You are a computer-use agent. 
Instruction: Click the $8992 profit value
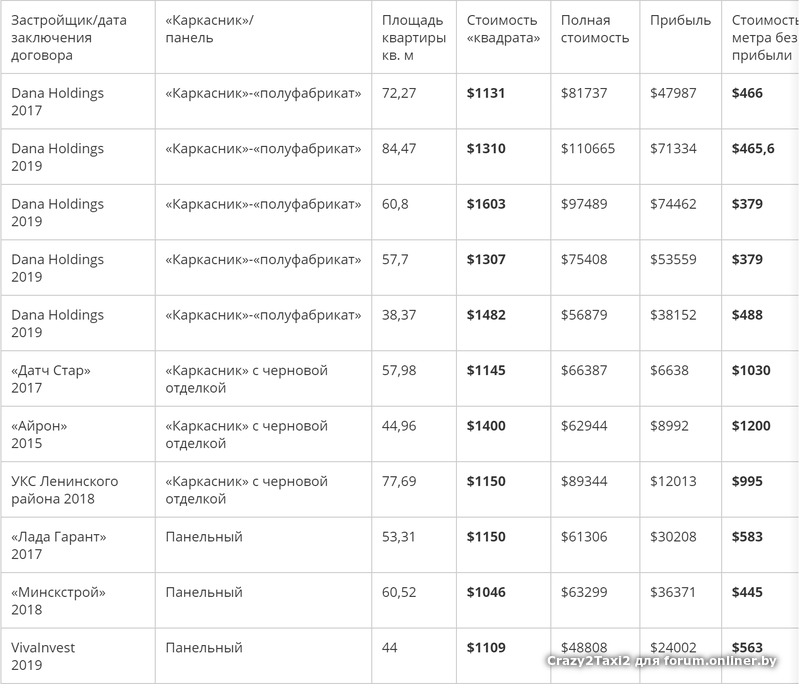[x=670, y=426]
